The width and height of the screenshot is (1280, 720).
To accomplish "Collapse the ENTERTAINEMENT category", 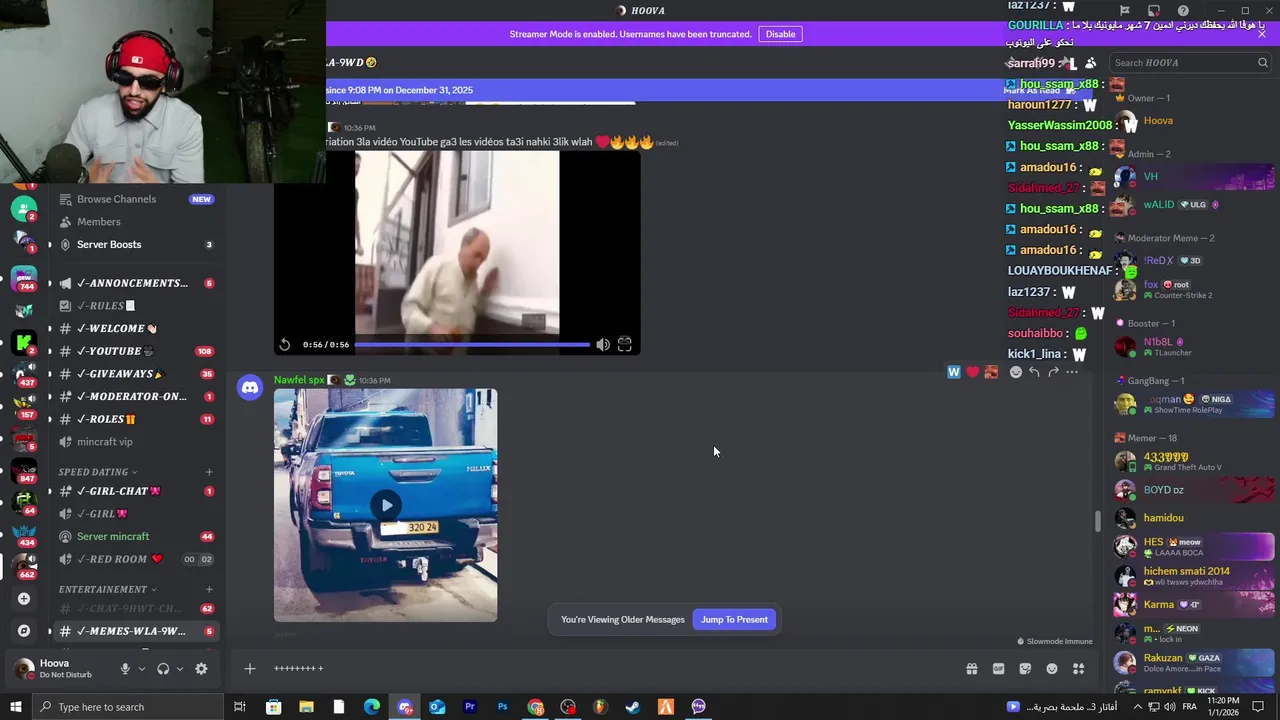I will point(108,590).
